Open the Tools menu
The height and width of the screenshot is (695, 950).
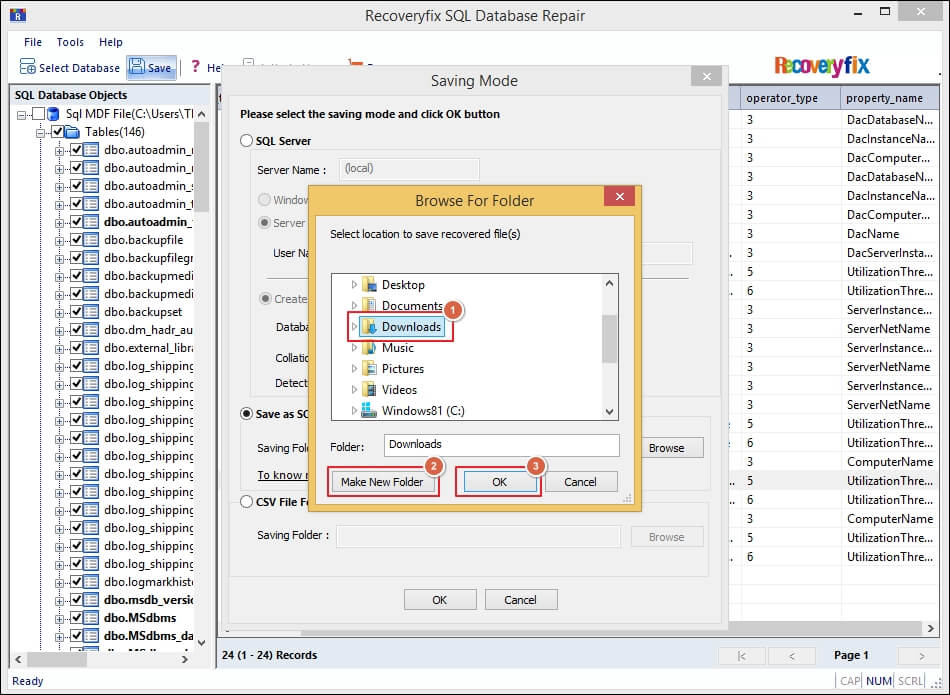coord(70,42)
